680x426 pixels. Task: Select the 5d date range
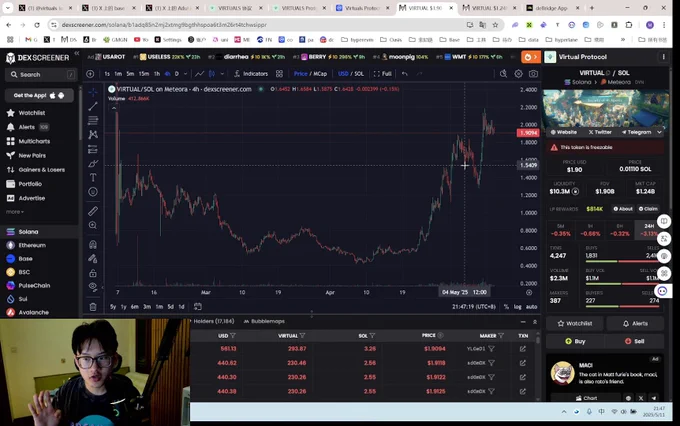(170, 307)
